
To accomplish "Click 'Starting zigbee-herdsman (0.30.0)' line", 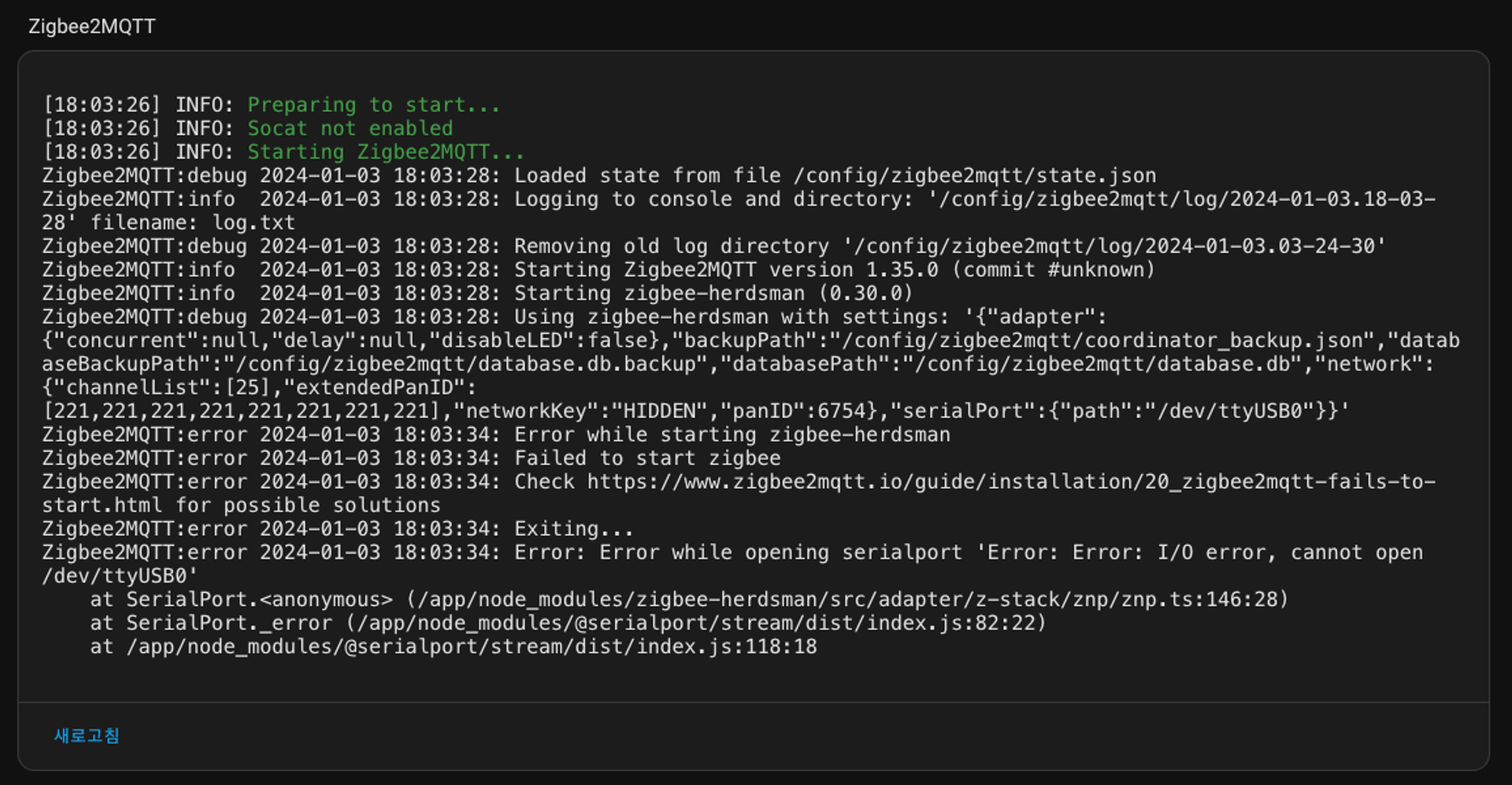I will click(x=478, y=293).
